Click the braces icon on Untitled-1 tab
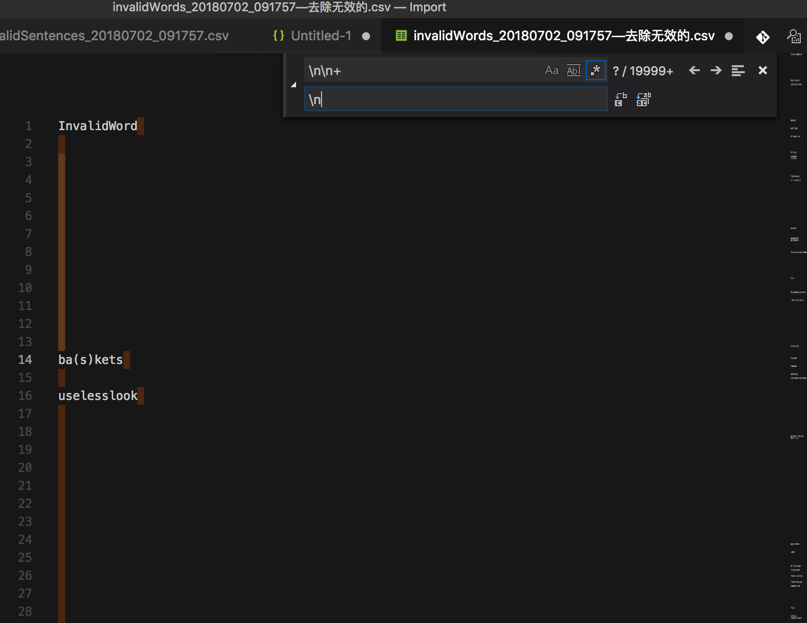The height and width of the screenshot is (623, 807). coord(278,36)
